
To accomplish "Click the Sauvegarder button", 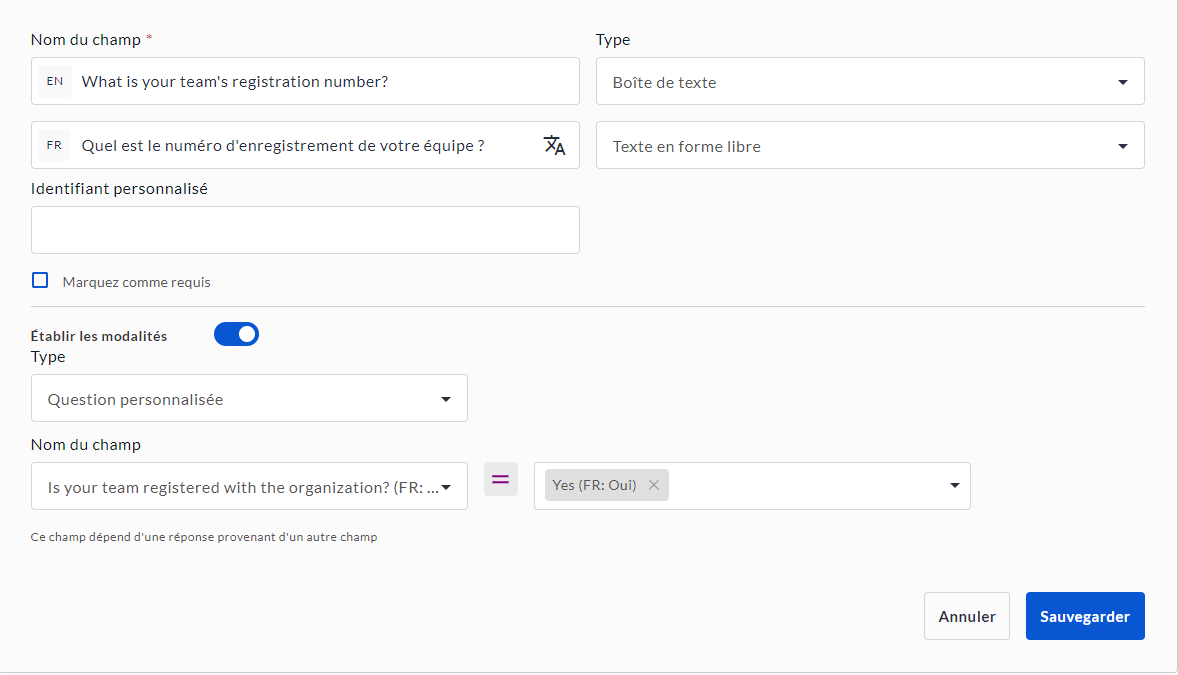I will (x=1085, y=616).
